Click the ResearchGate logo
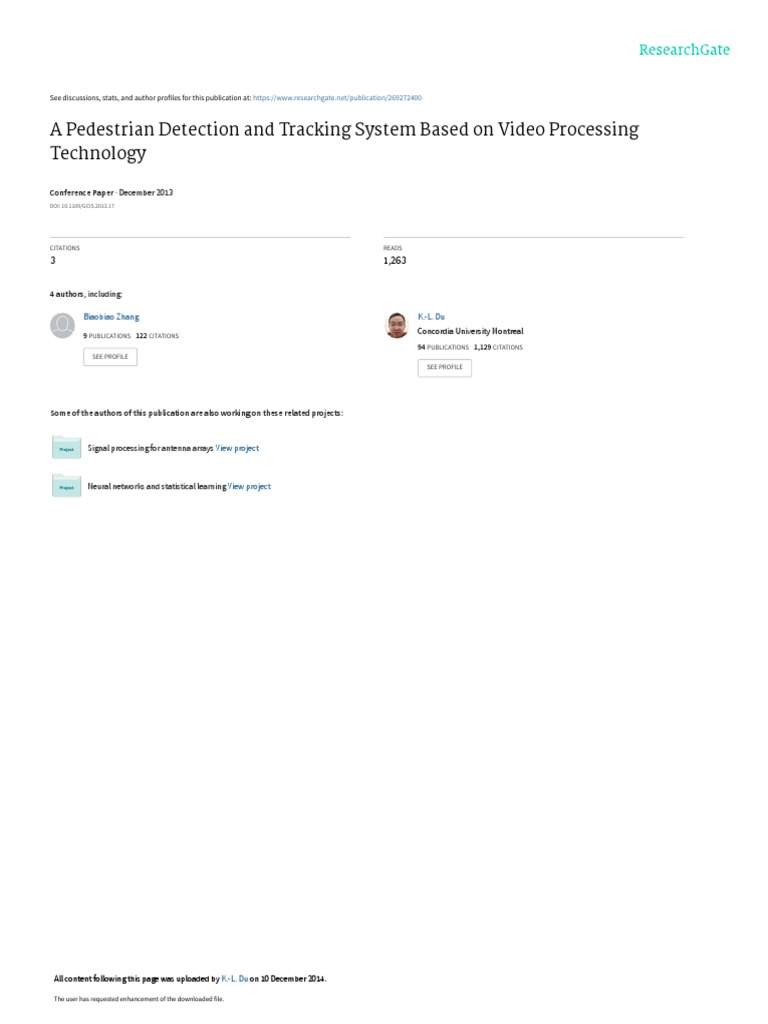The image size is (768, 1024). click(x=685, y=49)
